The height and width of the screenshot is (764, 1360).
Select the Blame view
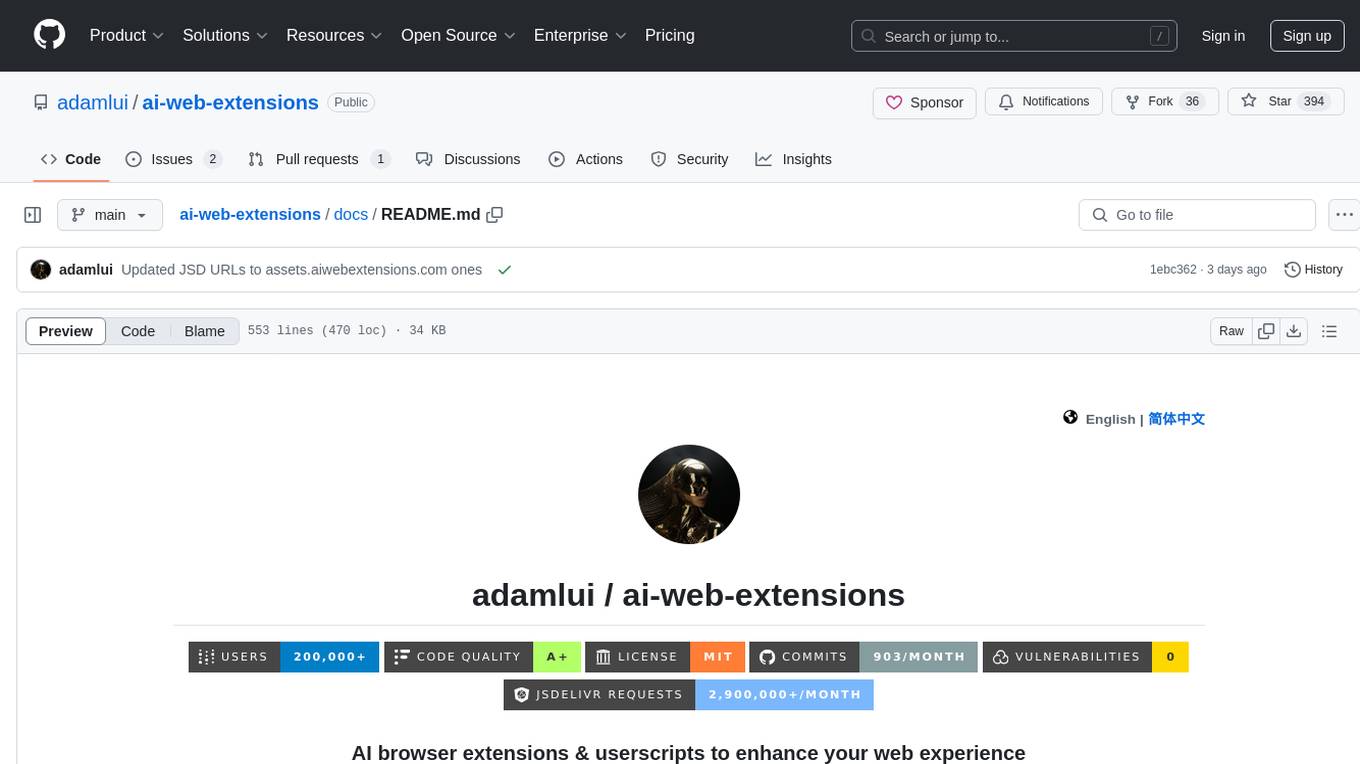(205, 331)
